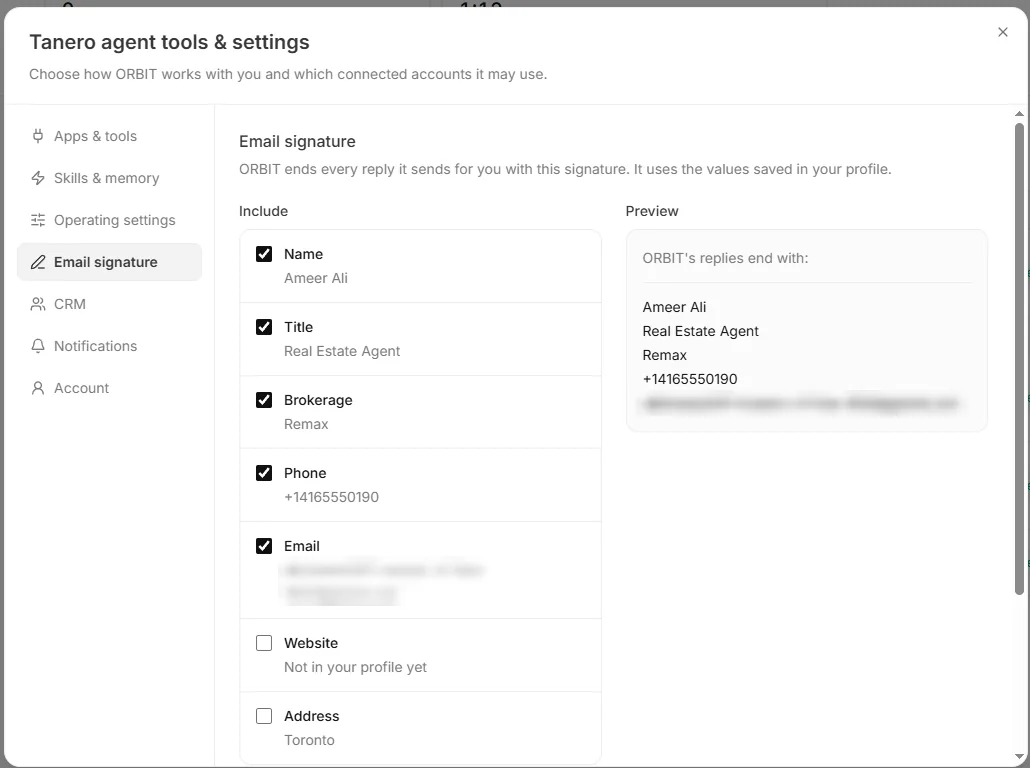Click the 'Preview' label
1030x768 pixels.
pyautogui.click(x=652, y=212)
